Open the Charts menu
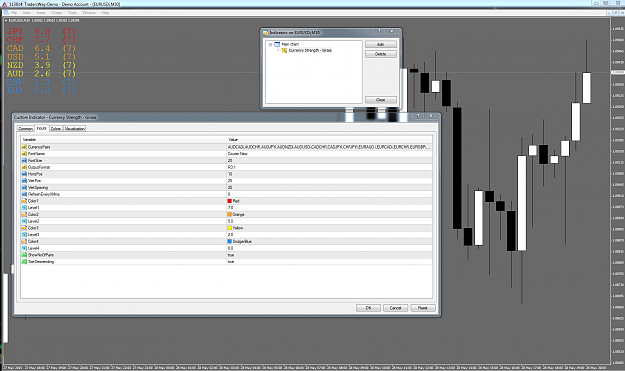The height and width of the screenshot is (371, 625). [x=57, y=13]
